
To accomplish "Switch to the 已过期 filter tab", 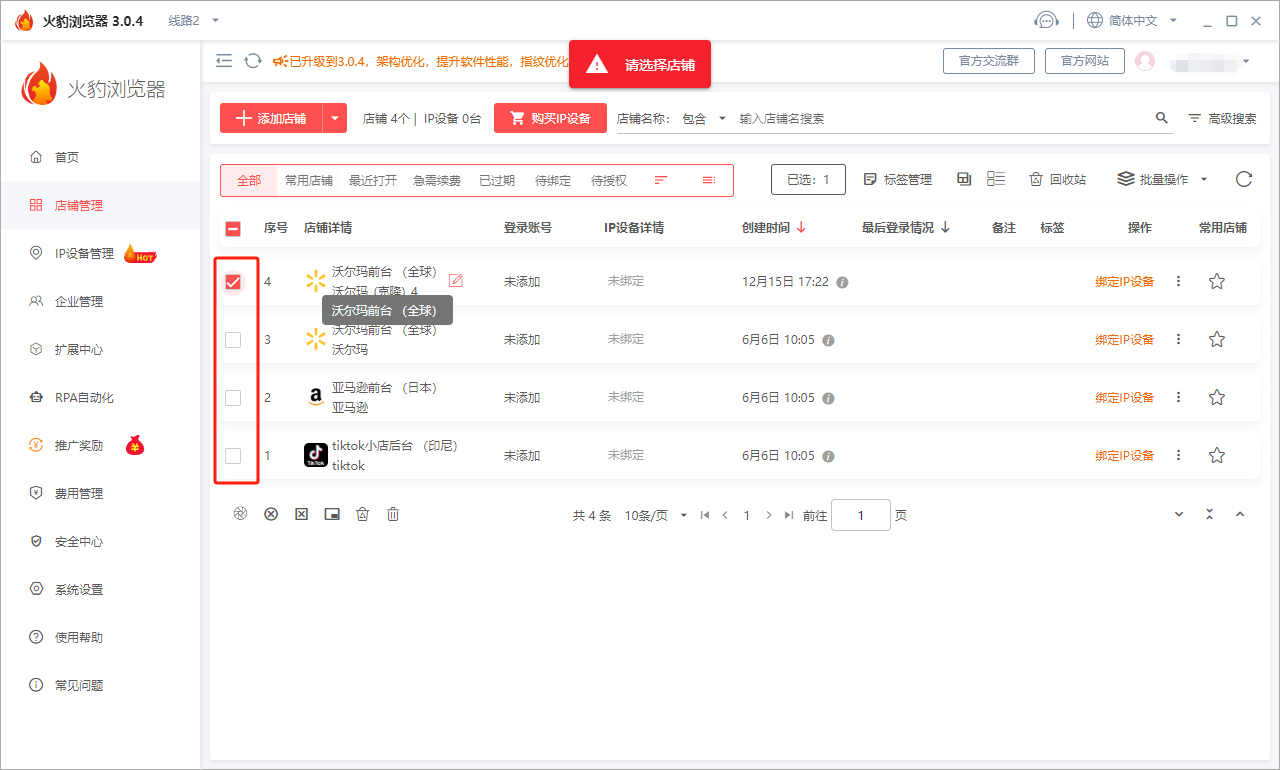I will click(496, 181).
